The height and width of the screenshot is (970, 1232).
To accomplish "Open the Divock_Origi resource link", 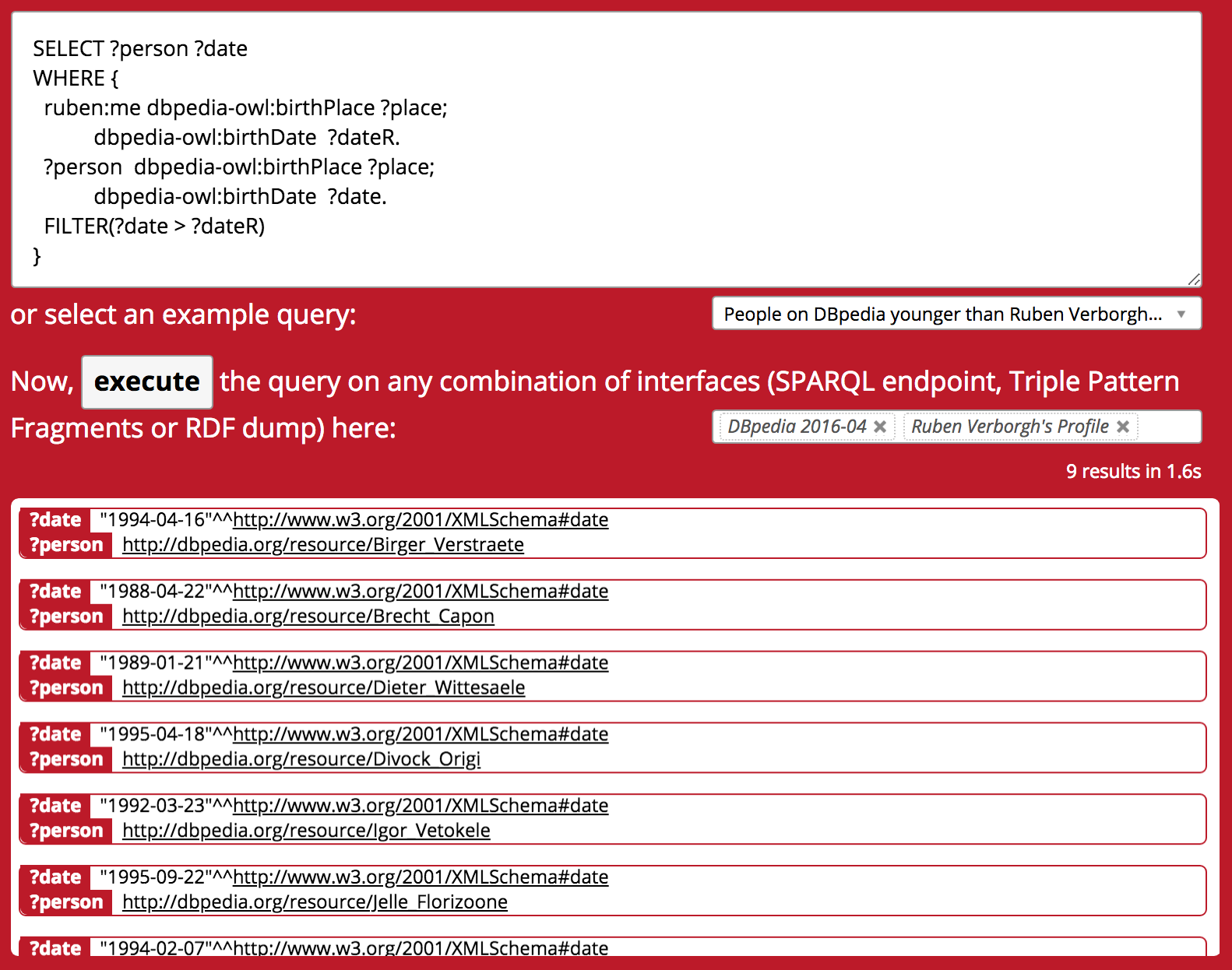I will [x=301, y=759].
